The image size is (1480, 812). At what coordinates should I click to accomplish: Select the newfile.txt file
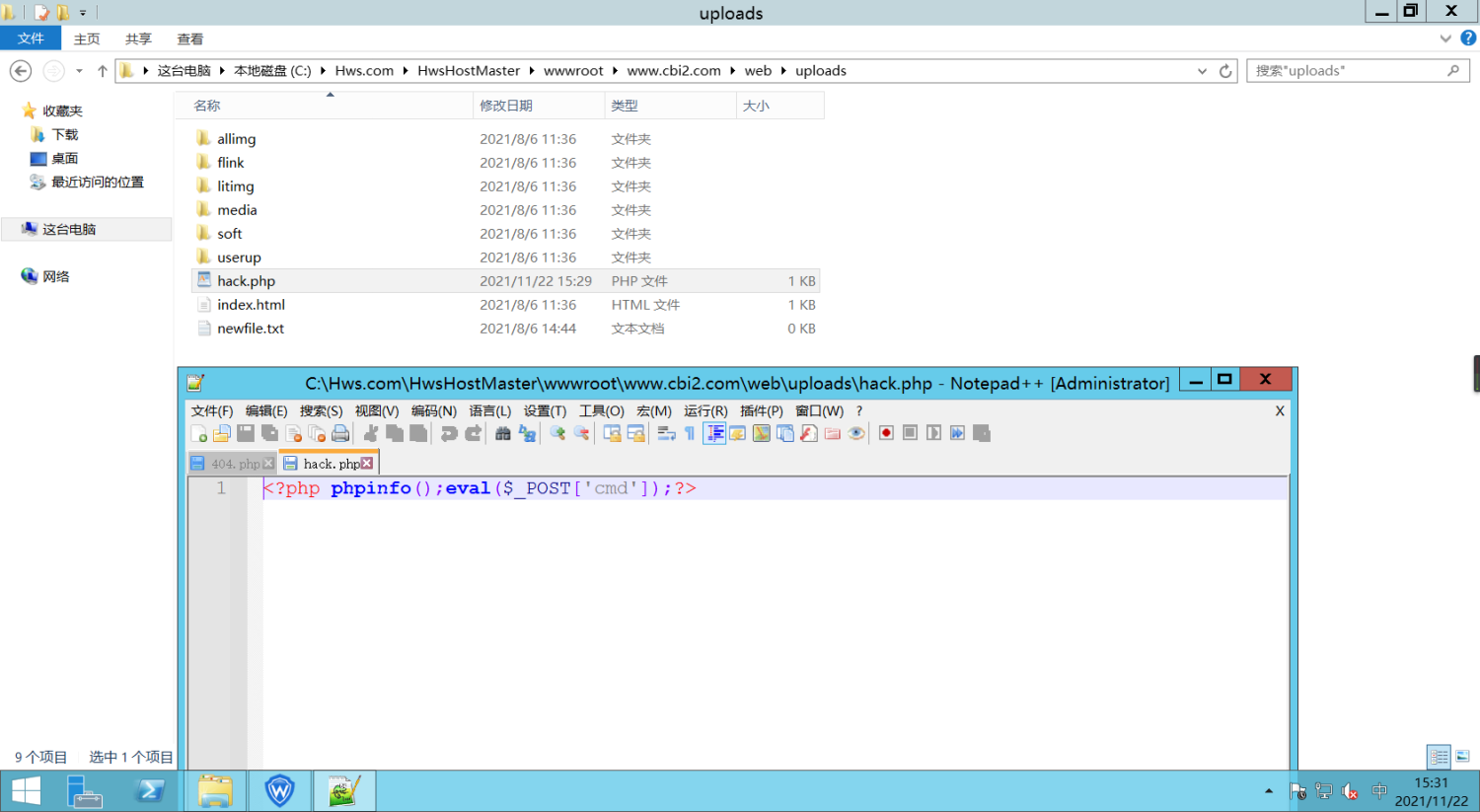point(251,329)
